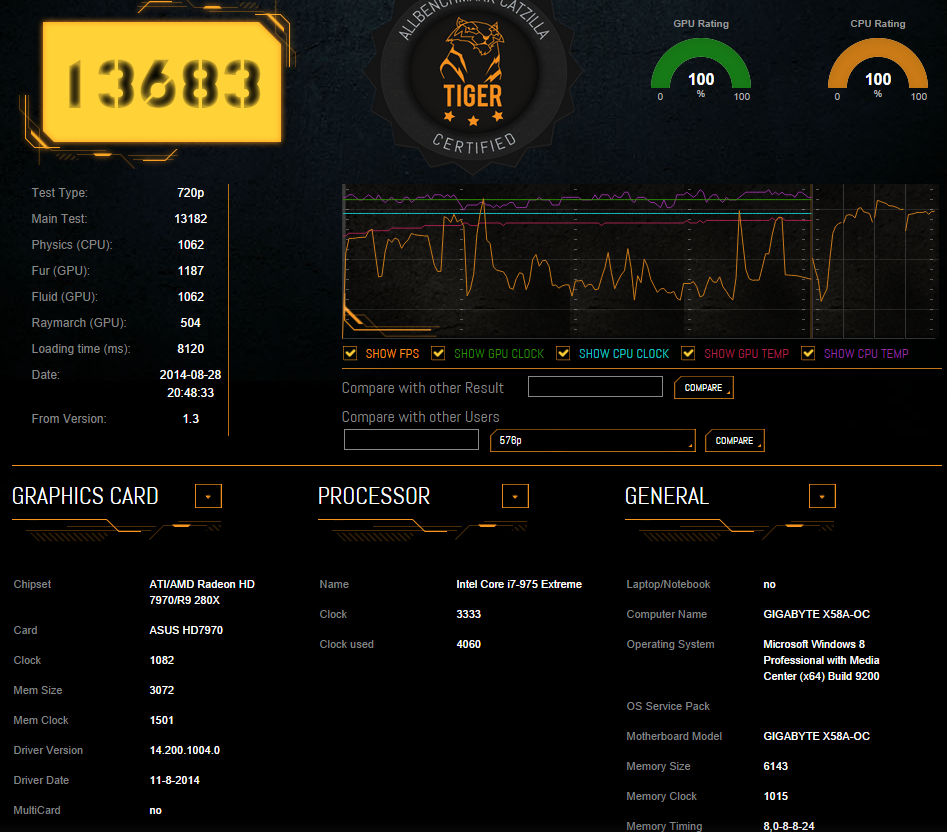Select Clock used value 4060
Viewport: 947px width, 832px height.
point(469,644)
